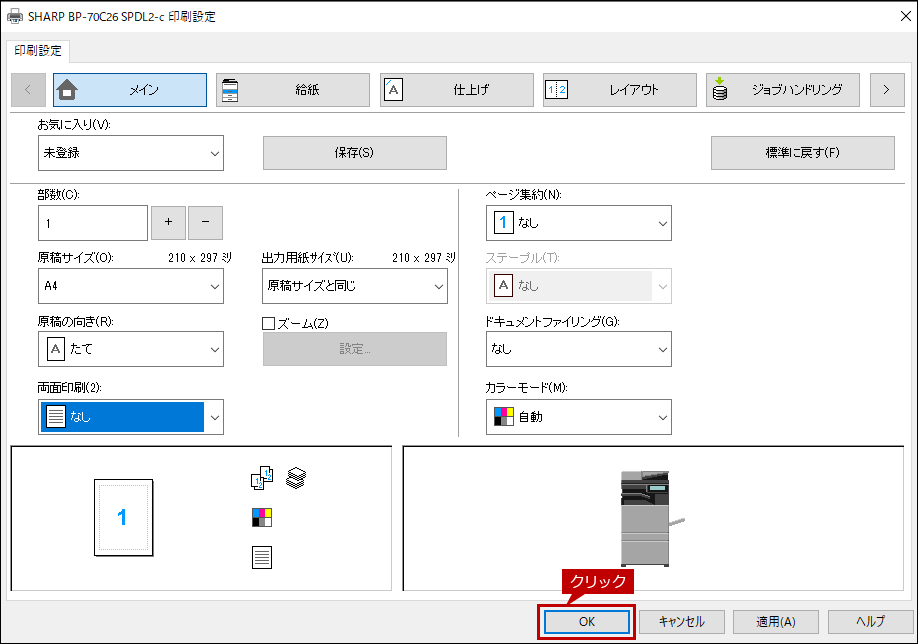The image size is (918, 644).
Task: Click the 適用(A) button
Action: [x=776, y=622]
